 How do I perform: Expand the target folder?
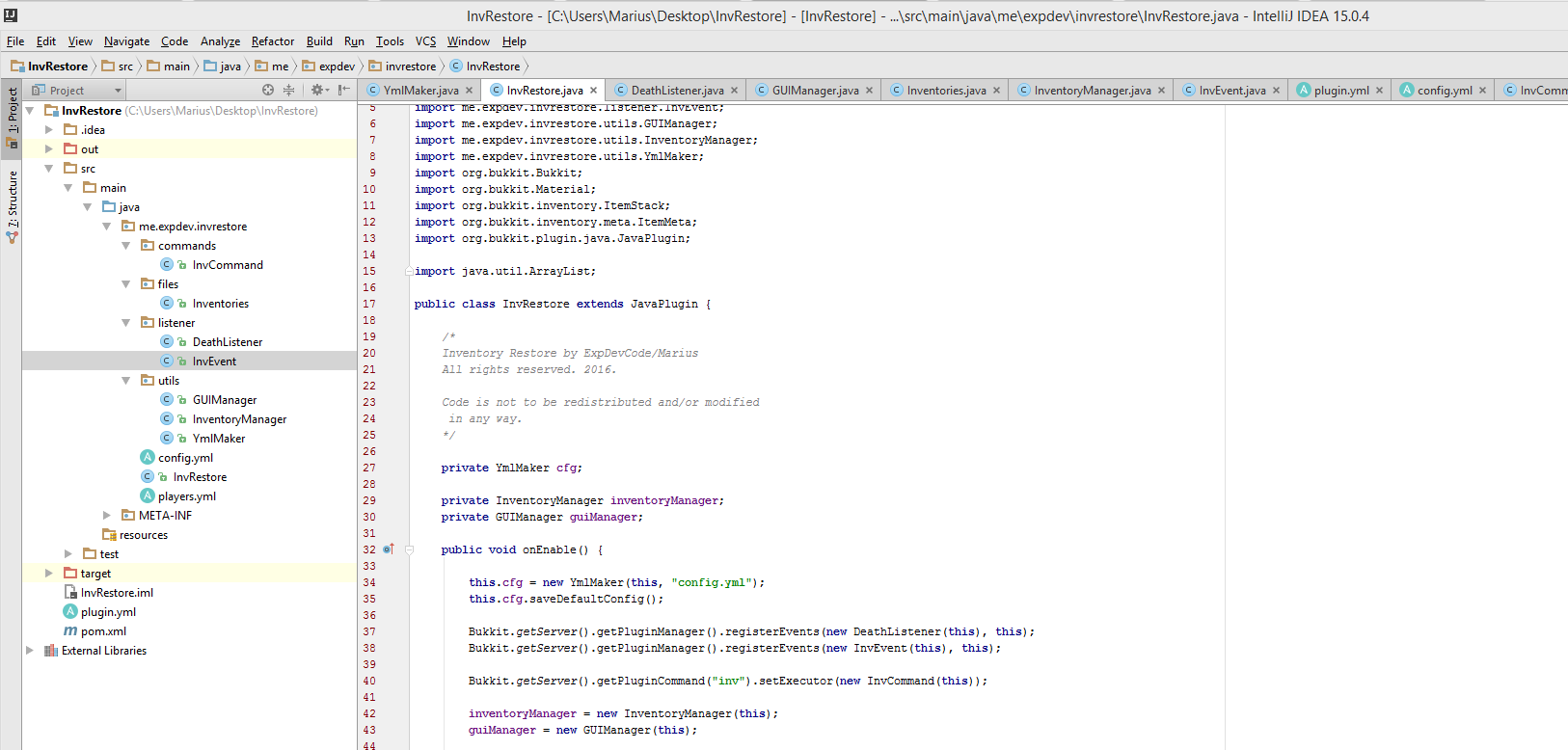tap(49, 573)
